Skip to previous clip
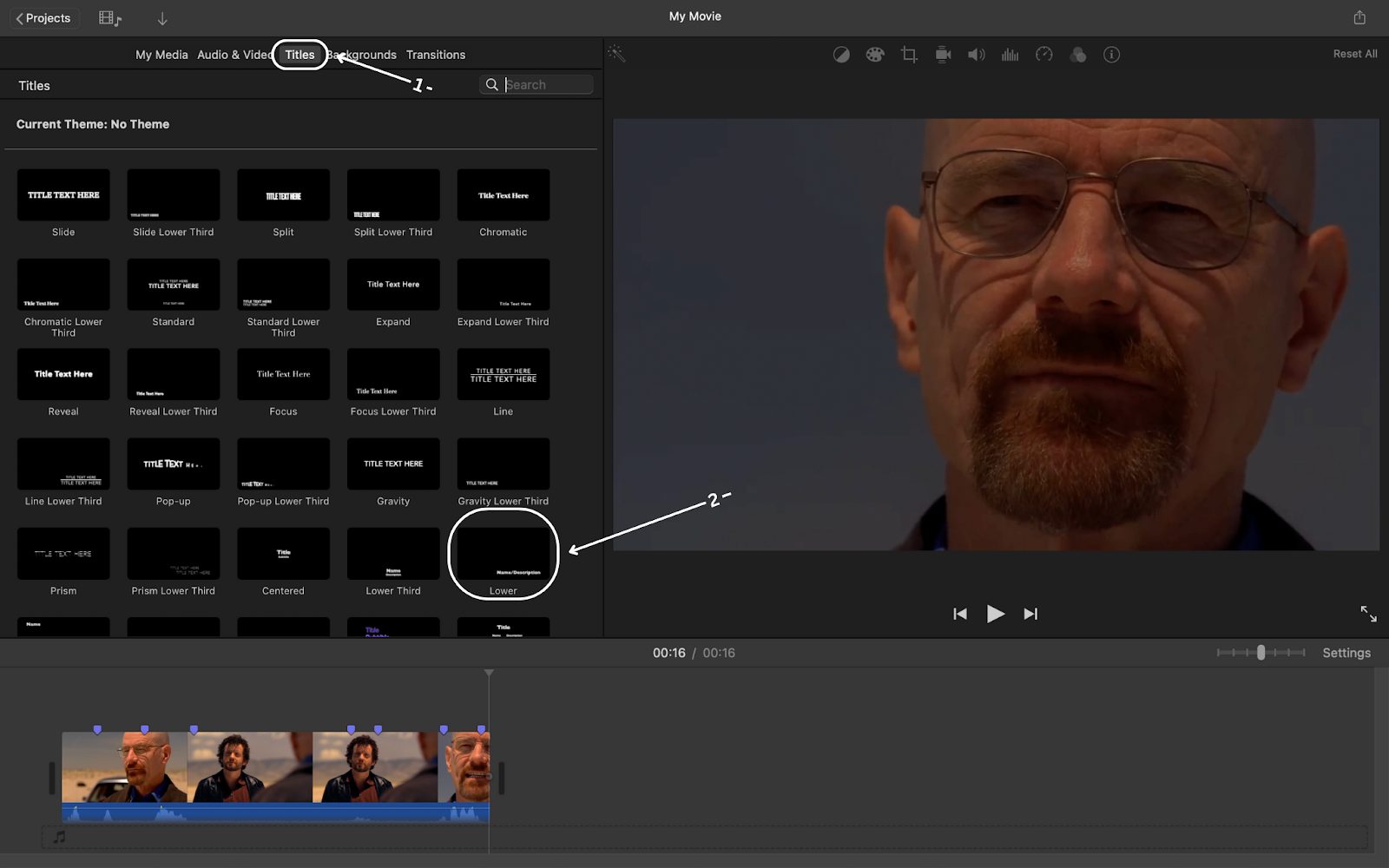 (x=960, y=614)
